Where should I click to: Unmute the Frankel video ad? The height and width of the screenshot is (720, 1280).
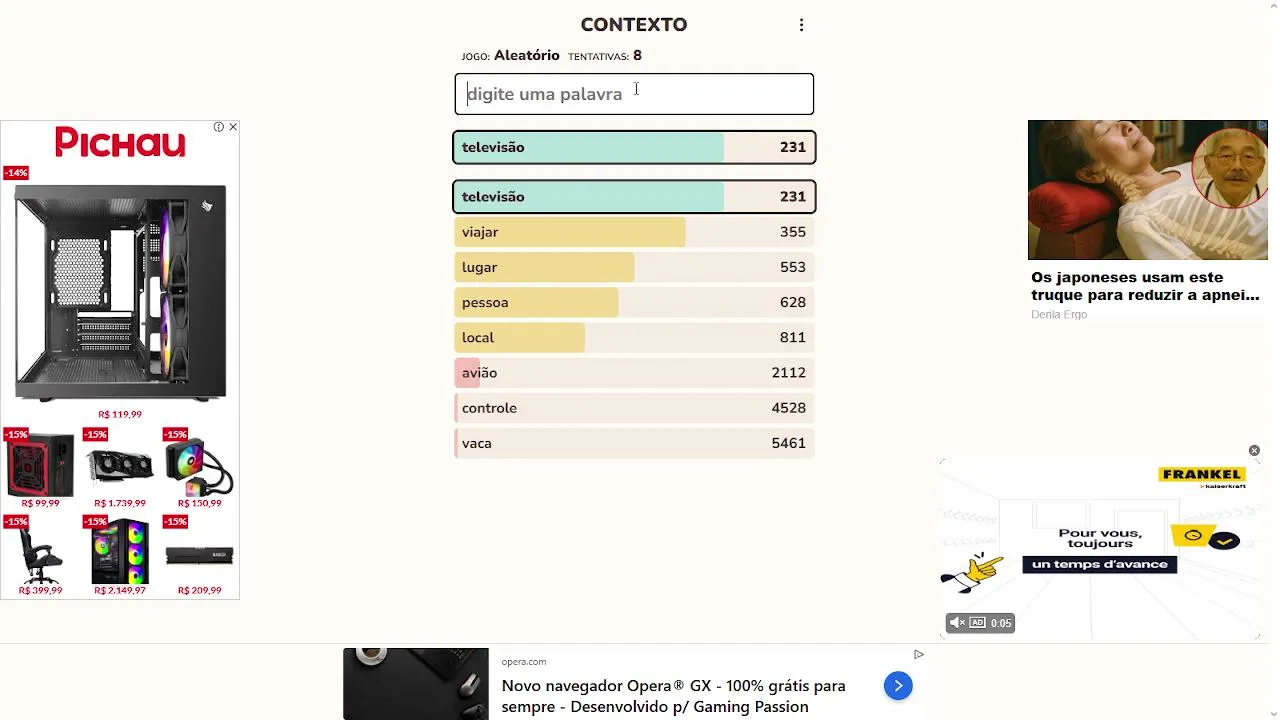[x=957, y=623]
